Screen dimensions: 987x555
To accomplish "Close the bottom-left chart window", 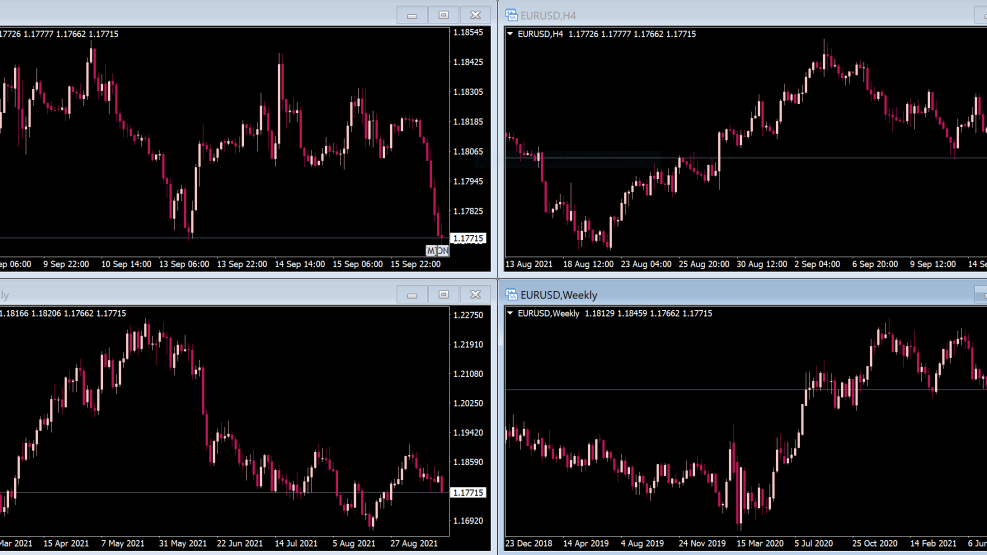I will (x=475, y=294).
